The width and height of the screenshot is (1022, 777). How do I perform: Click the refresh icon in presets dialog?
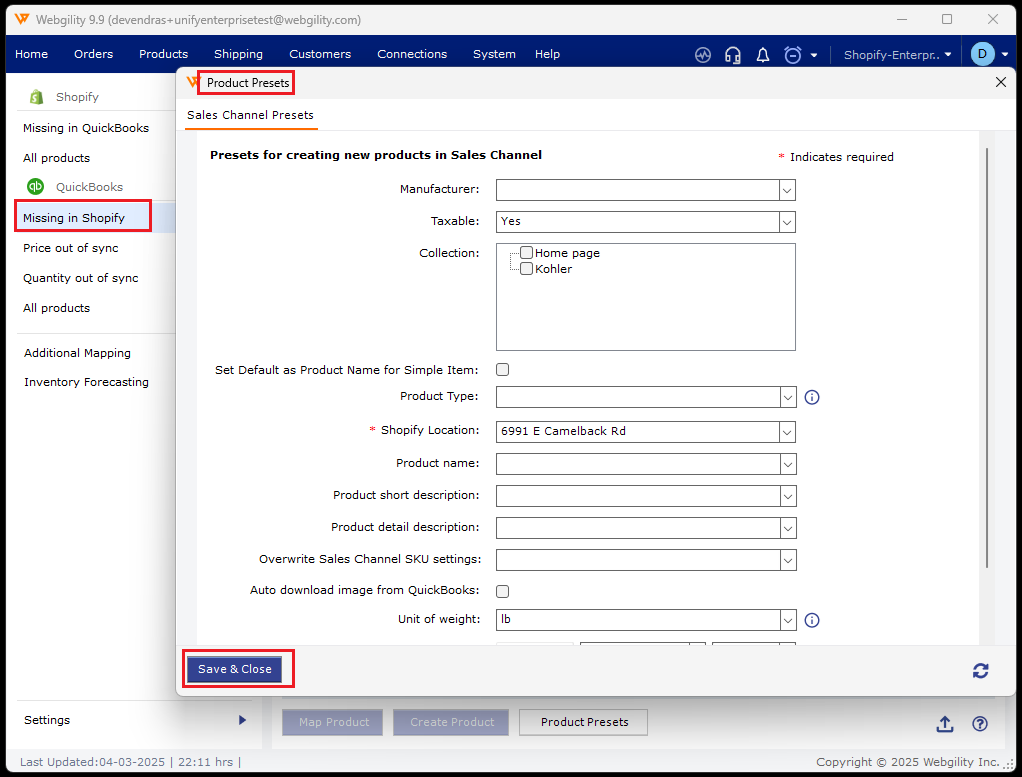(981, 671)
